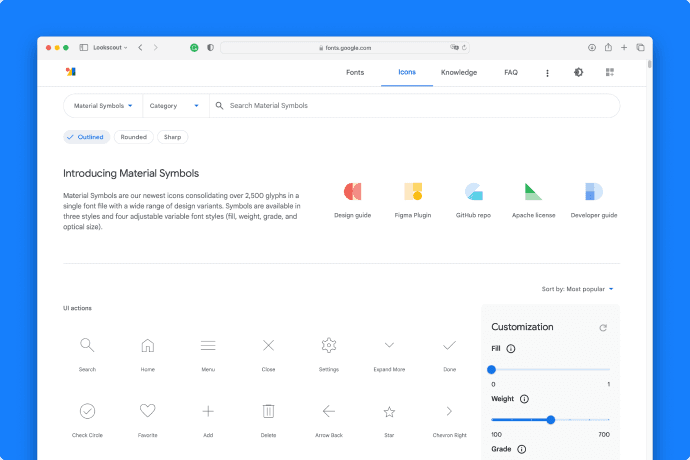Viewport: 690px width, 460px height.
Task: Show Weight info tooltip icon
Action: [x=524, y=399]
